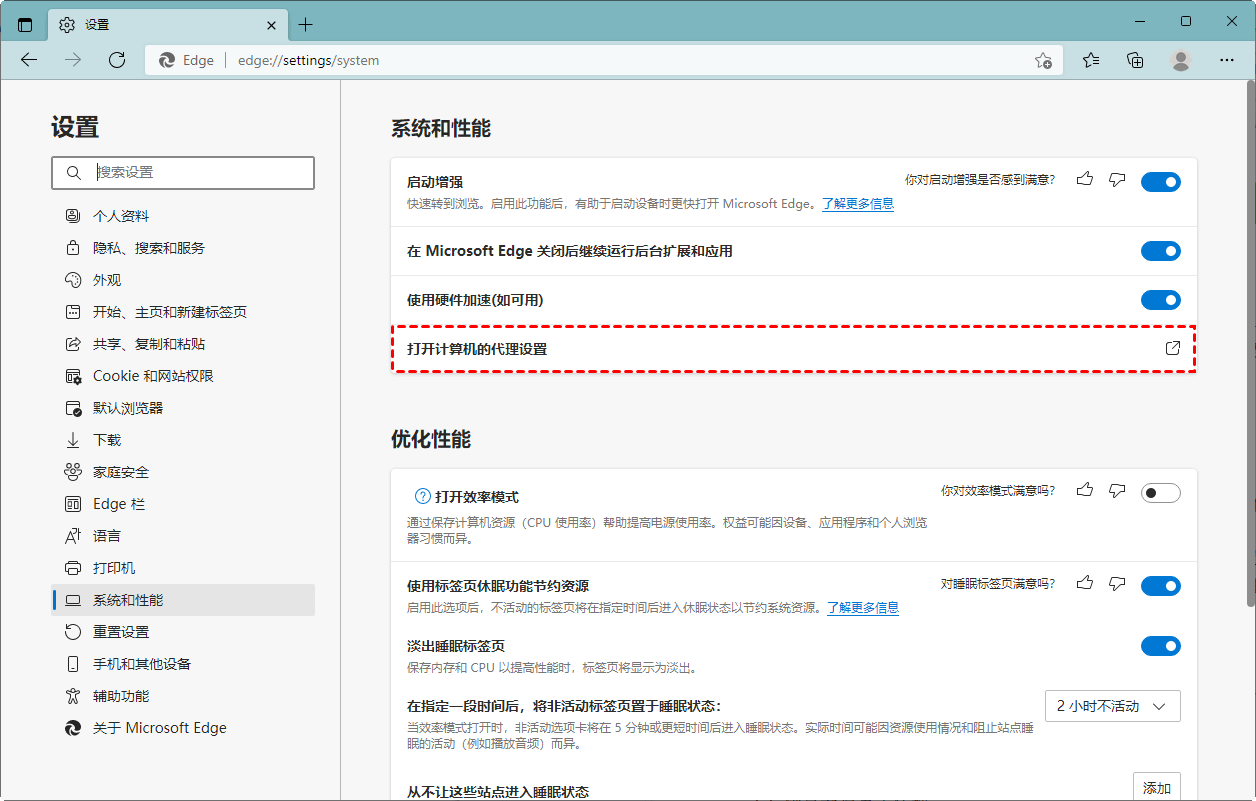This screenshot has height=801, width=1256.
Task: Click 添加 button for never-sleep sites
Action: pos(1156,788)
